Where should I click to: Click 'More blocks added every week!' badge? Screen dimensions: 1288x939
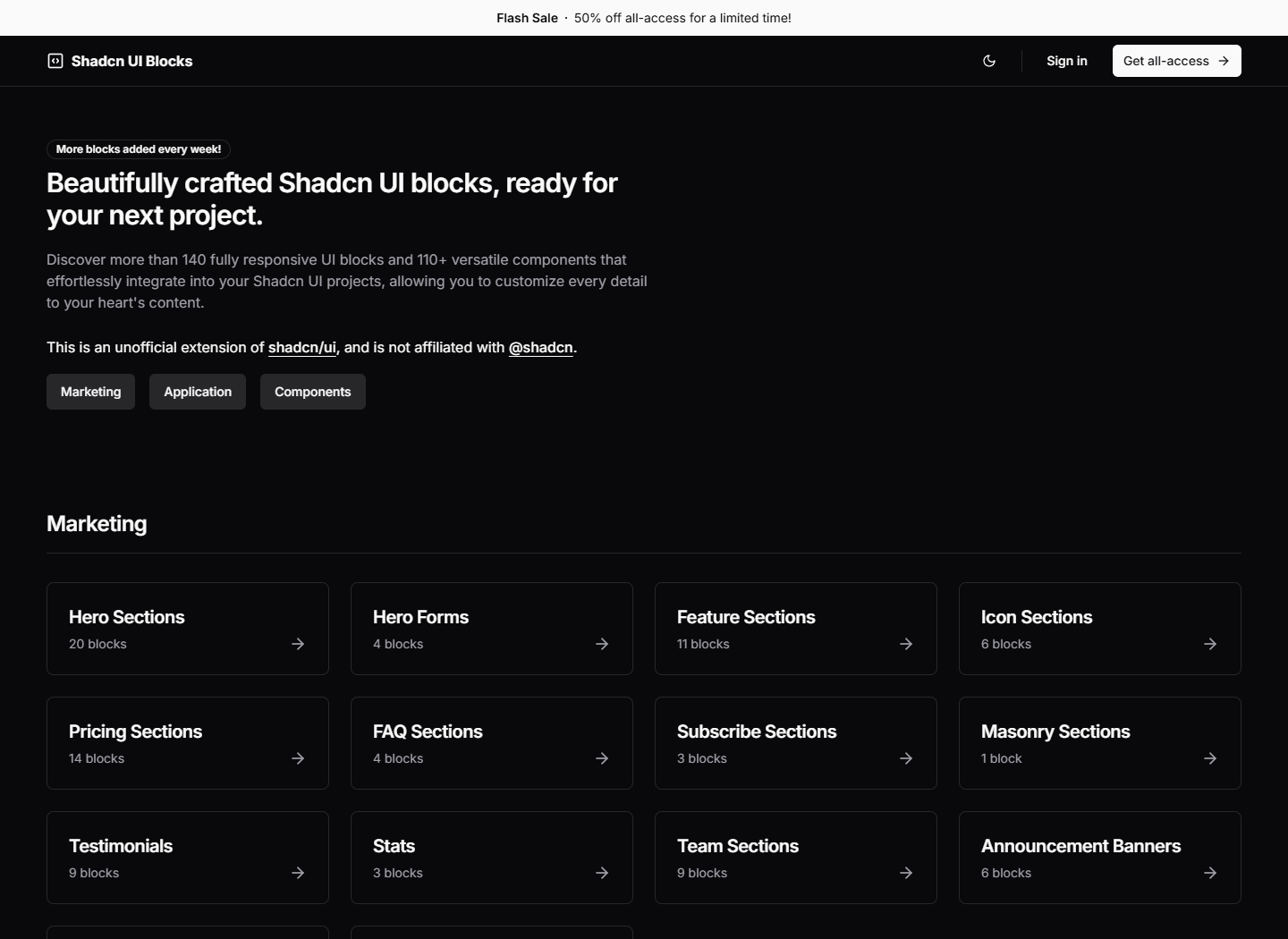(x=139, y=149)
